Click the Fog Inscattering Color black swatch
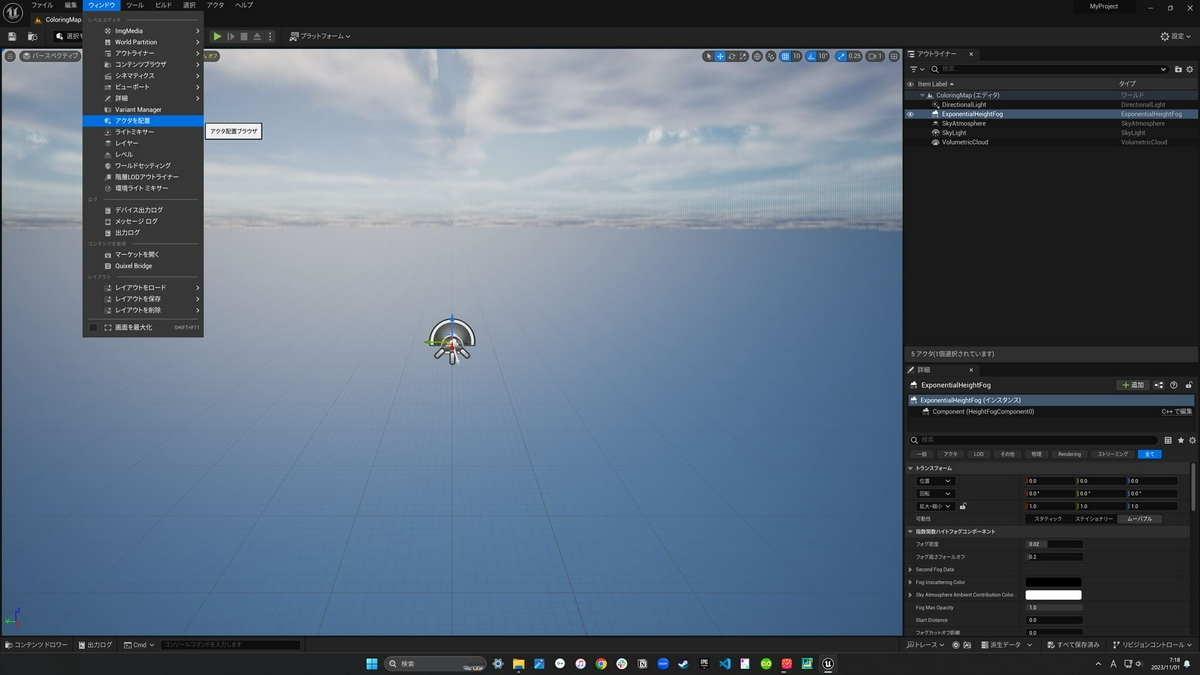The width and height of the screenshot is (1200, 675). tap(1053, 582)
